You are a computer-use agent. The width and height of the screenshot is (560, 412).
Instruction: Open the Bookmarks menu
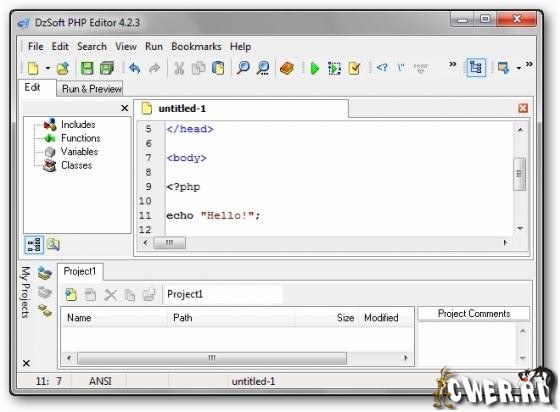point(196,46)
